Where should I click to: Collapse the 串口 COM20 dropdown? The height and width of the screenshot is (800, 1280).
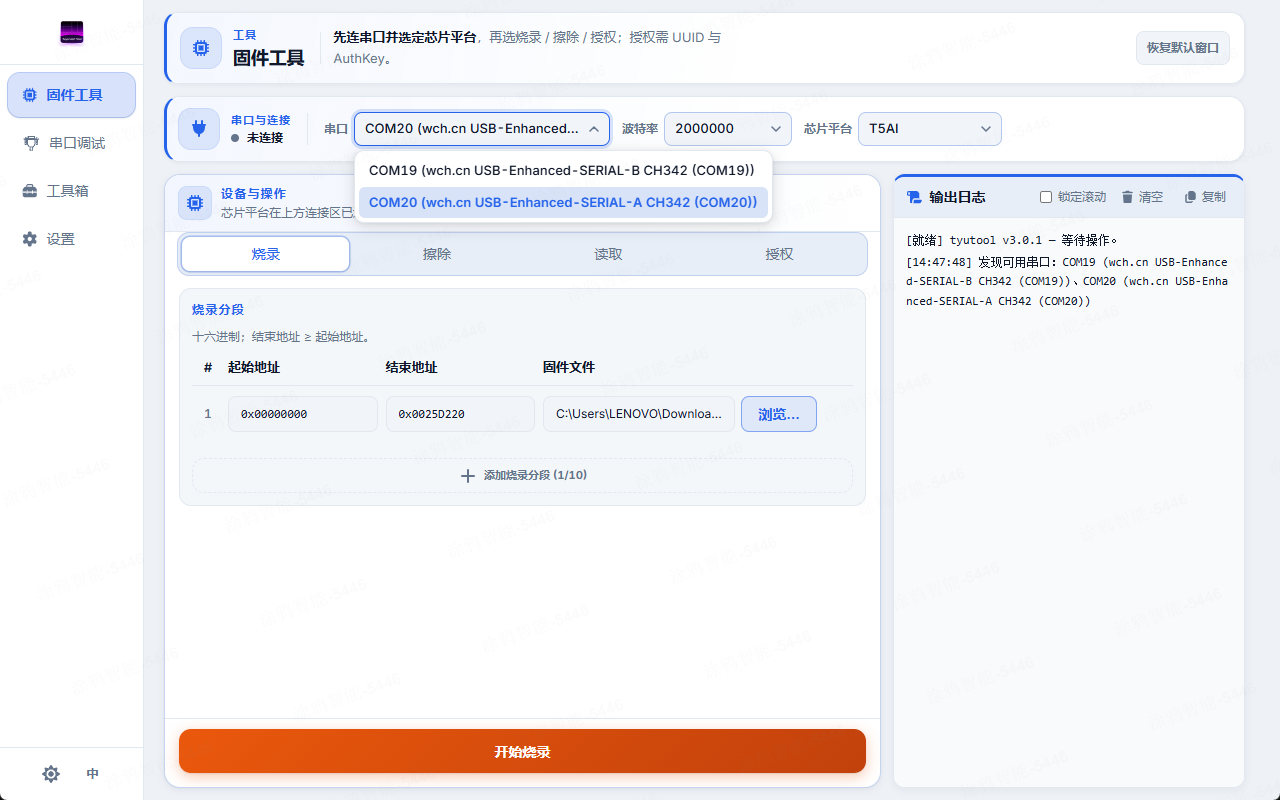[482, 129]
